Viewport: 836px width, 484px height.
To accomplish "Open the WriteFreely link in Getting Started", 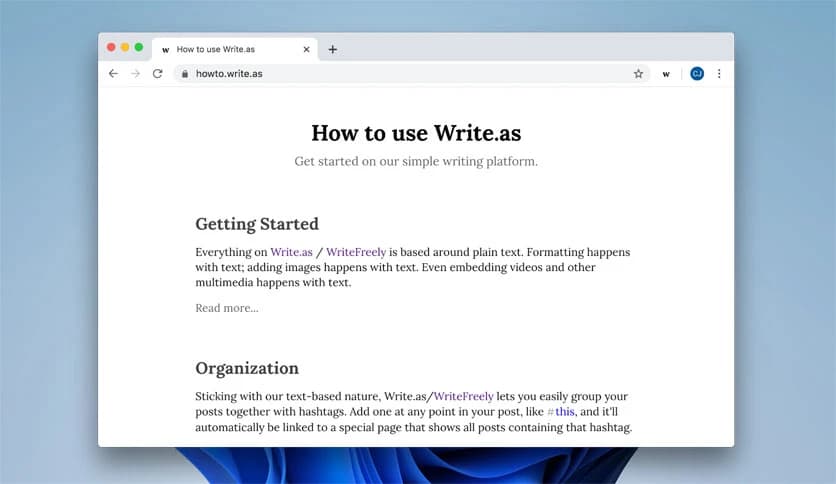I will coord(356,252).
